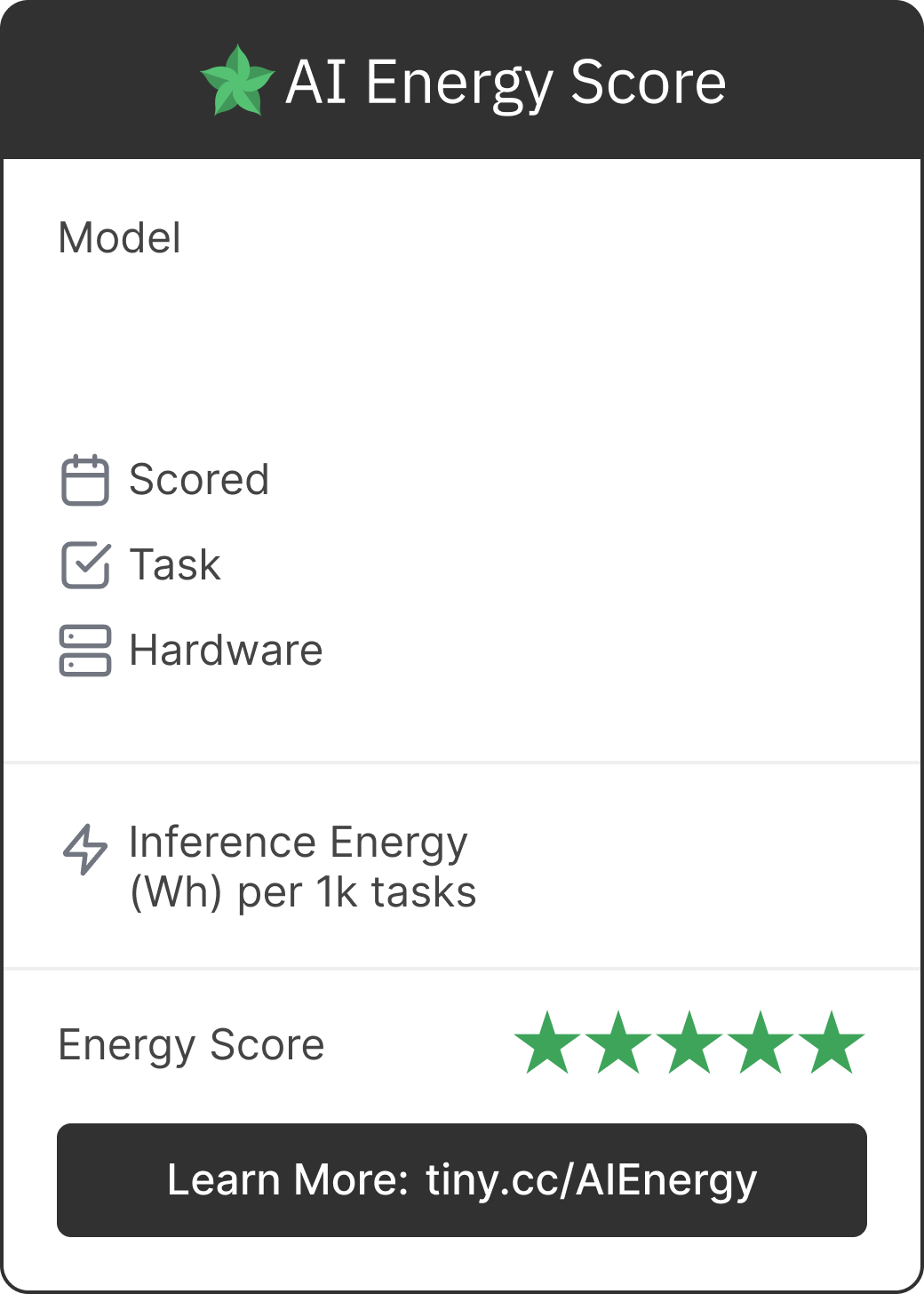Select the last green rating star
Viewport: 924px width, 1294px height.
click(832, 1043)
